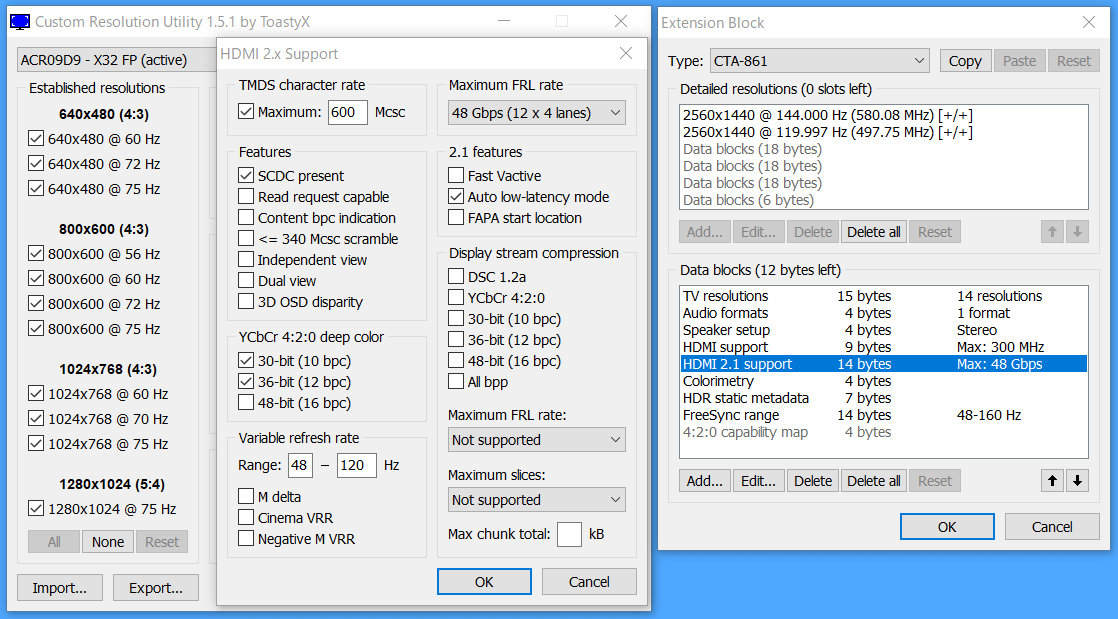
Task: Select 2560x1440 @ 119.997 Hz resolution
Action: (883, 132)
